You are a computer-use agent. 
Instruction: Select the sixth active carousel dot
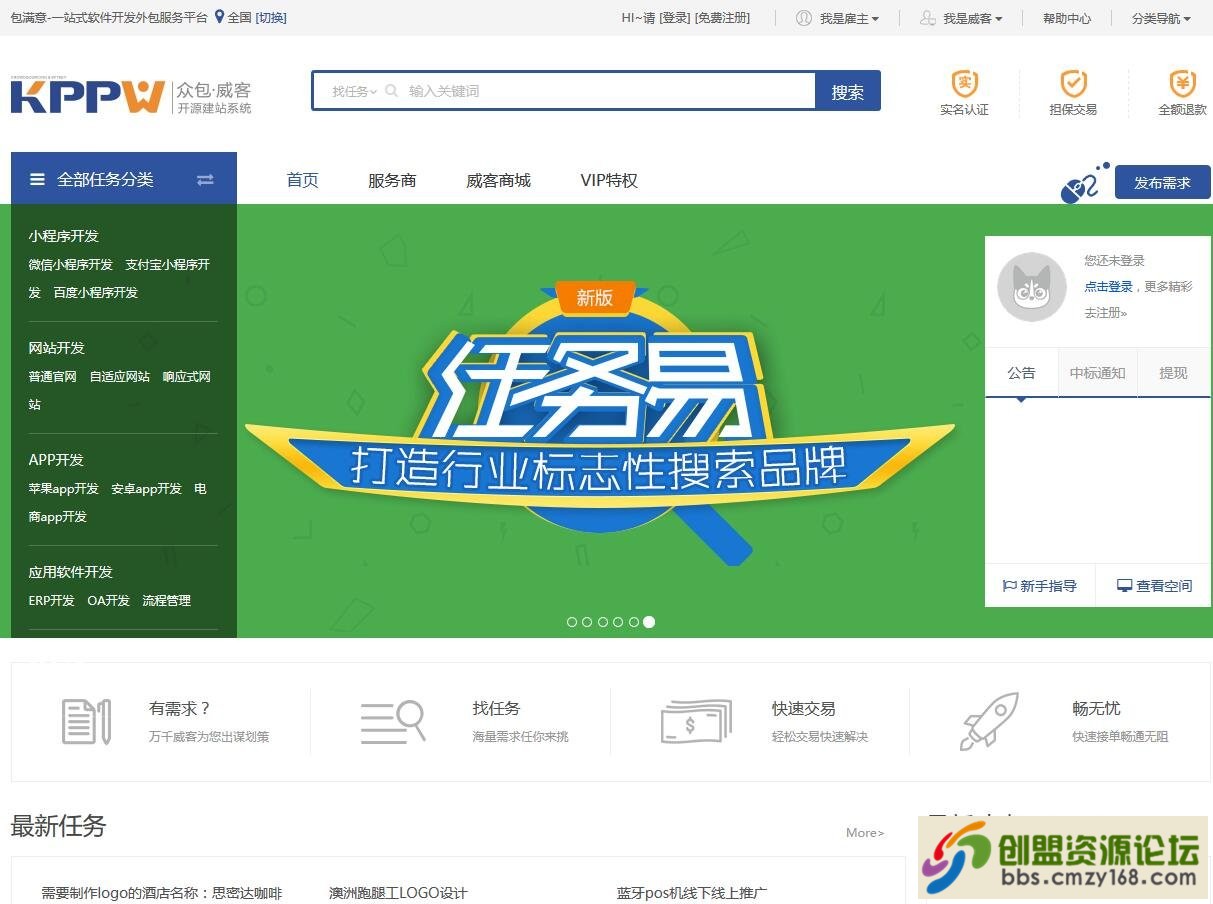[x=649, y=622]
